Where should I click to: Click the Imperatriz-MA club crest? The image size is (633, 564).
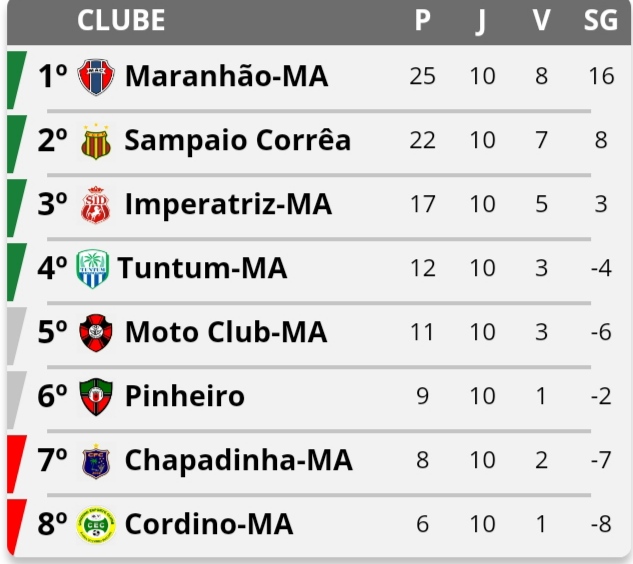tap(96, 205)
